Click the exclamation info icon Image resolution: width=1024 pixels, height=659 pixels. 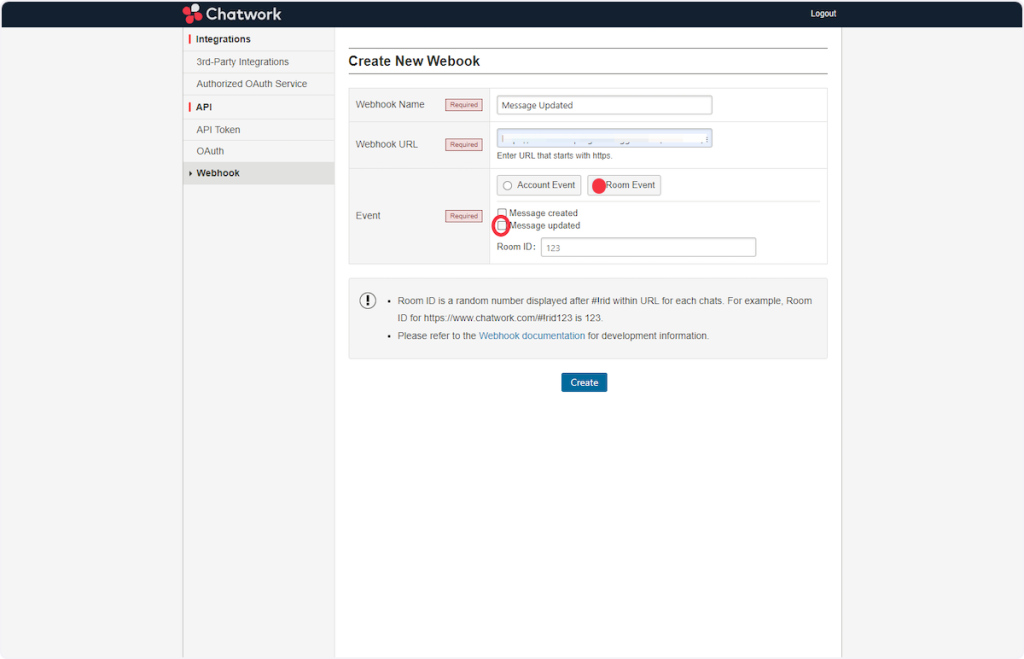click(368, 301)
